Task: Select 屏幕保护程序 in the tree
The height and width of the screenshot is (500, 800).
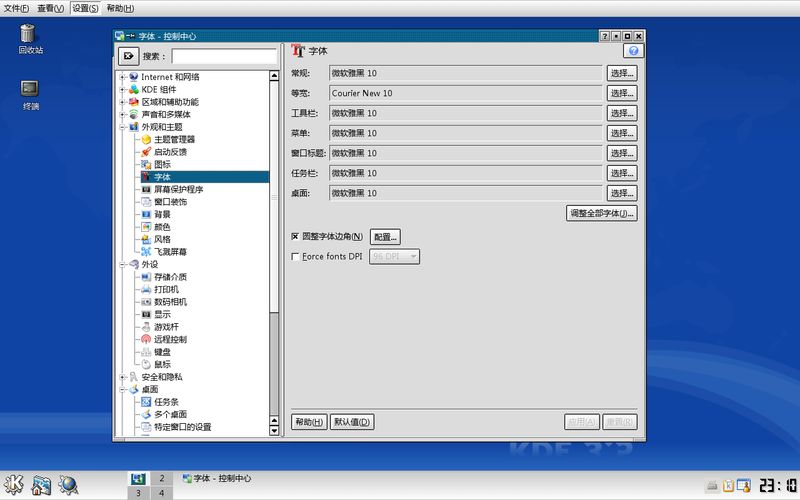Action: [178, 189]
